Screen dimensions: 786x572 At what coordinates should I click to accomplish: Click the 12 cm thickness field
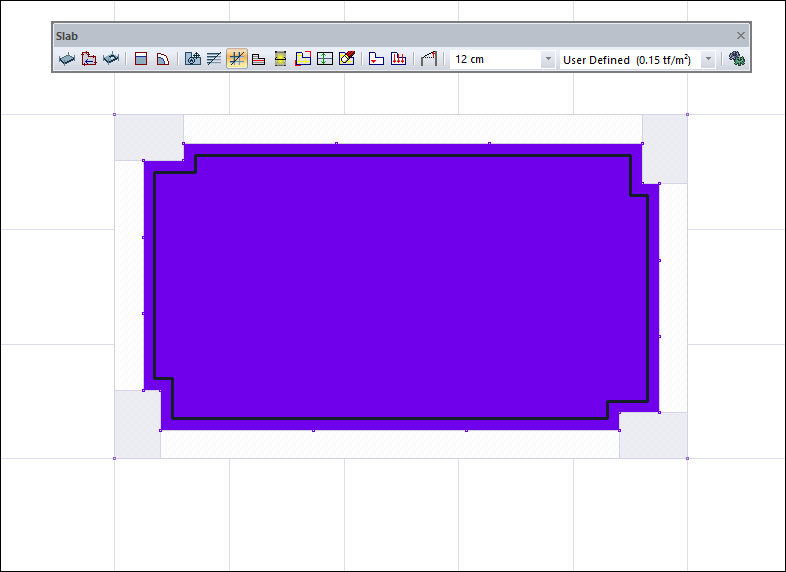click(x=494, y=60)
